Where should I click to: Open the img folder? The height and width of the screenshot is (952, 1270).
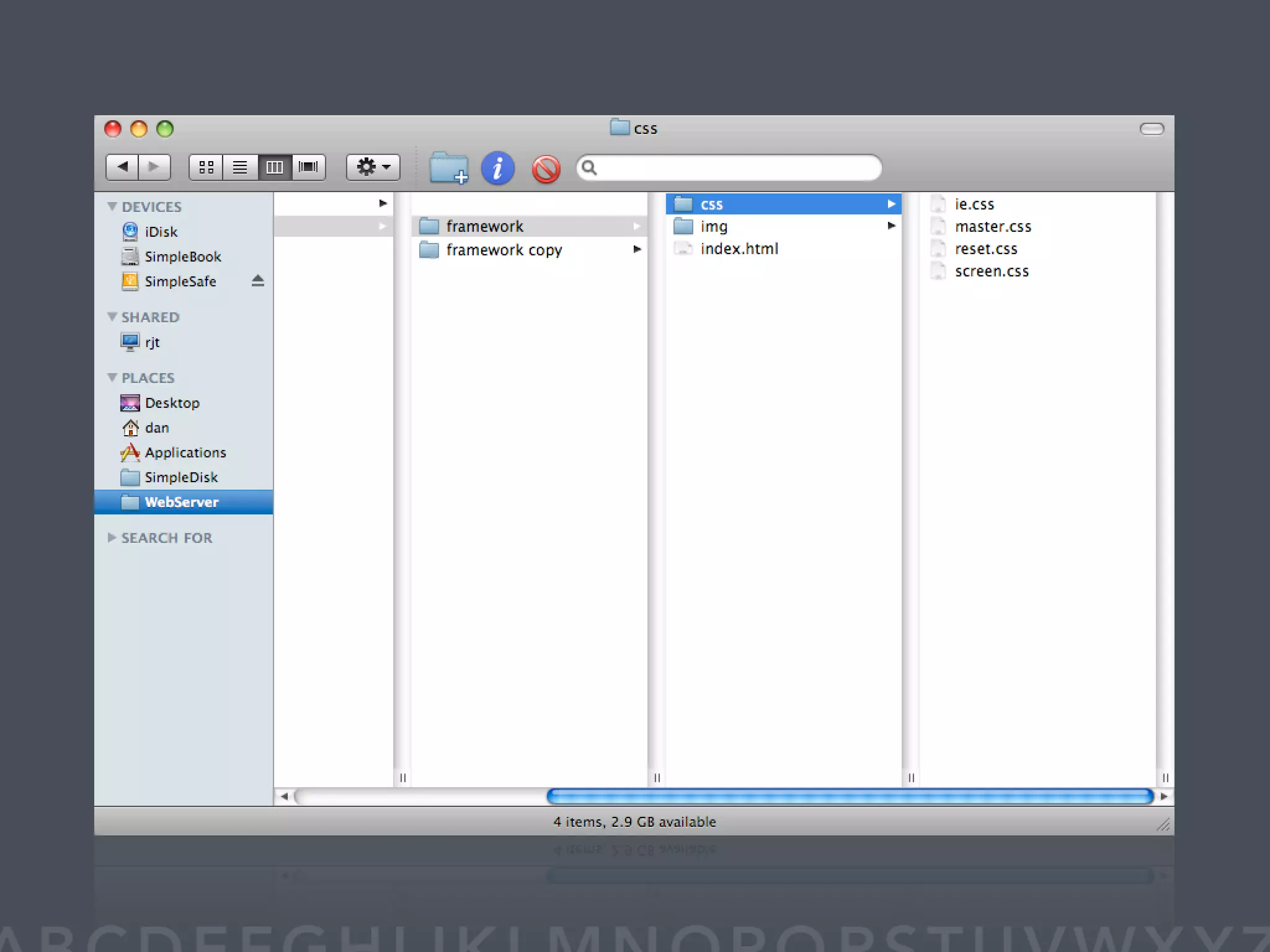pos(714,226)
